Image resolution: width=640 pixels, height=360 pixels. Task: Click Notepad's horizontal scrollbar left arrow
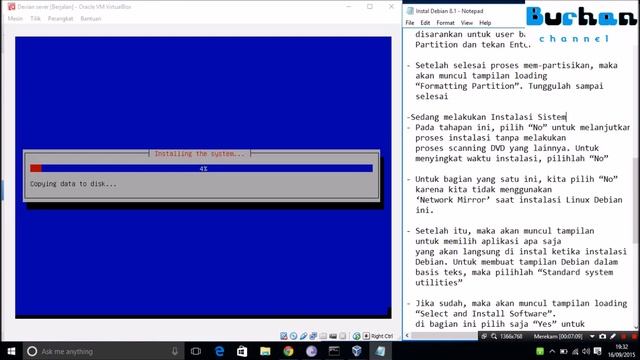[x=407, y=336]
